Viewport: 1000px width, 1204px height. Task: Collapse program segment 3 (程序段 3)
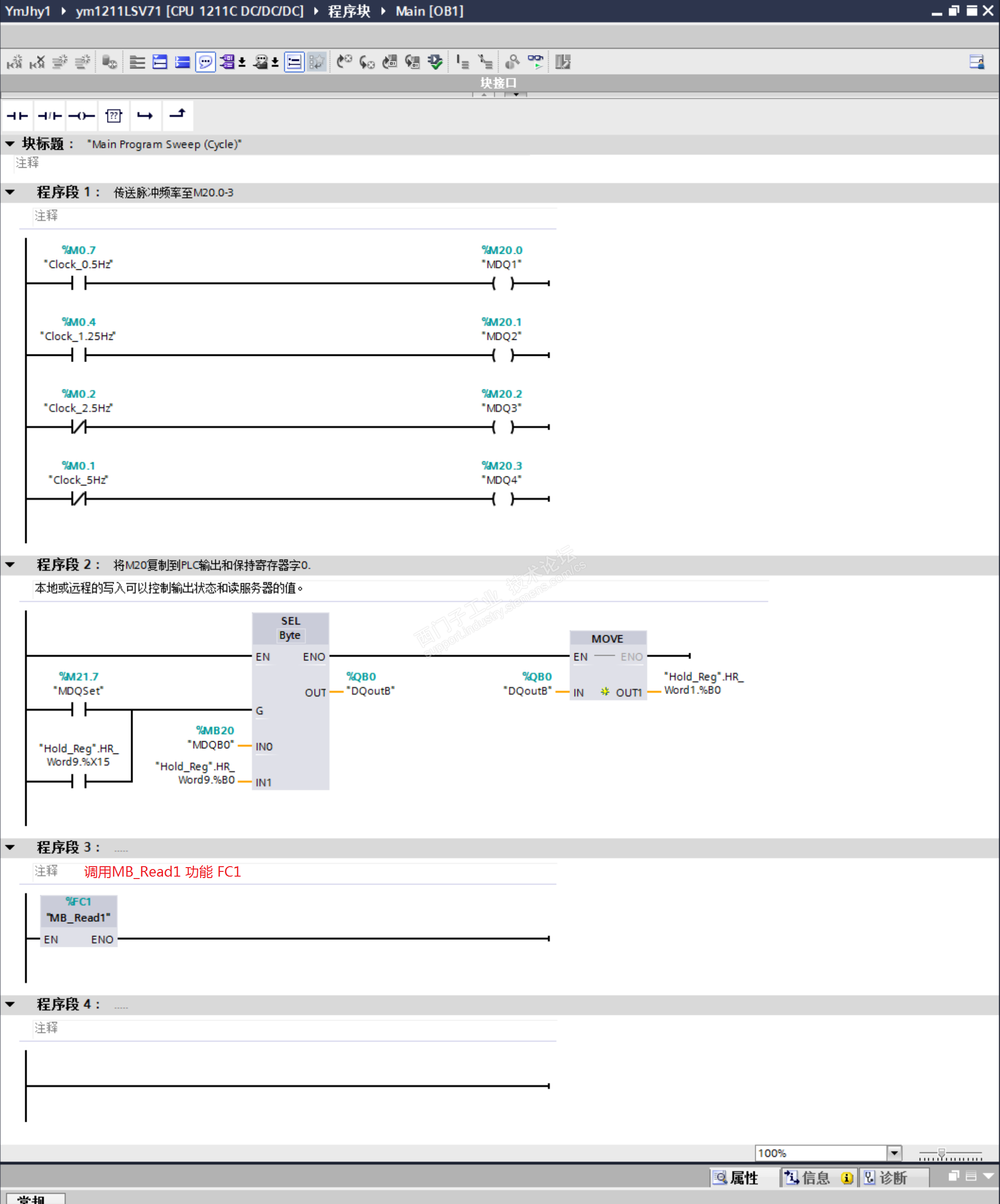(10, 847)
